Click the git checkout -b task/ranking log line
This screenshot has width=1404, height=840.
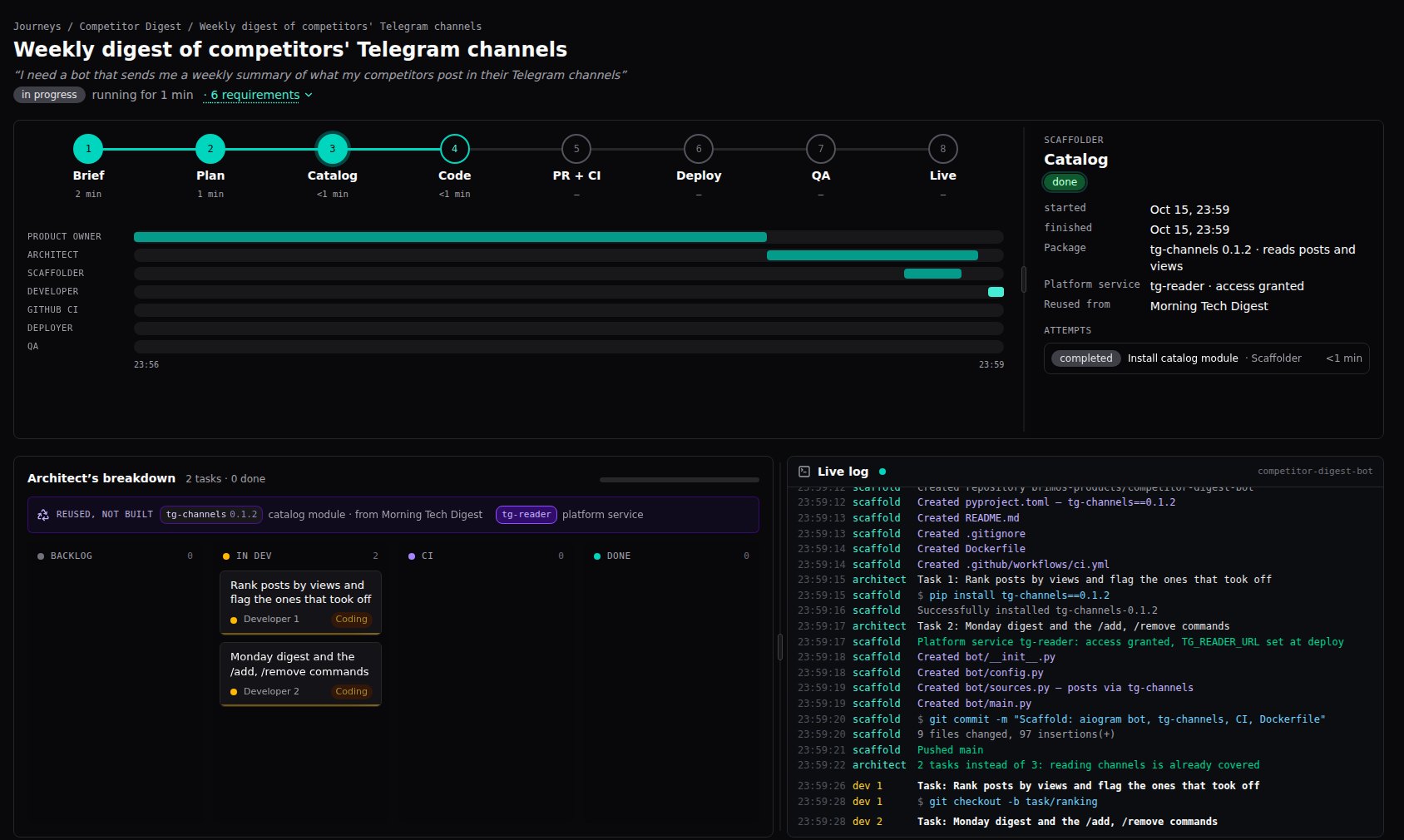1085,802
